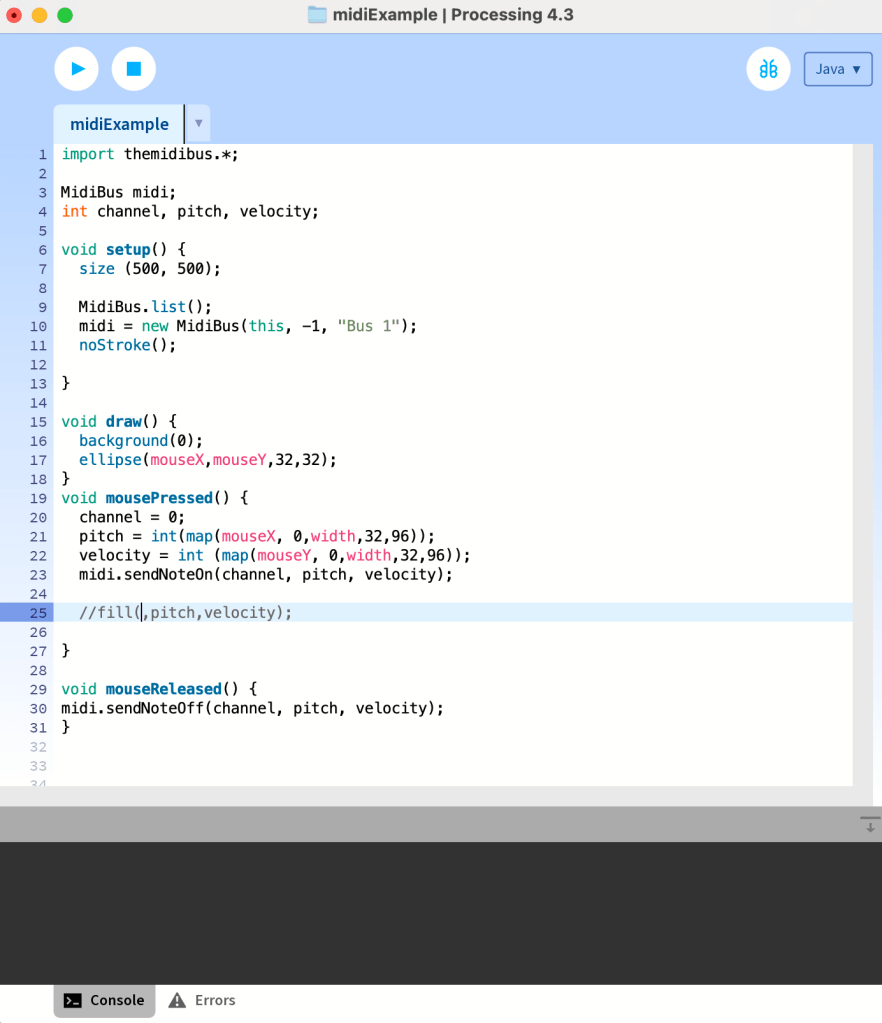Click line number 25 in the gutter
The height and width of the screenshot is (1023, 882).
click(38, 612)
